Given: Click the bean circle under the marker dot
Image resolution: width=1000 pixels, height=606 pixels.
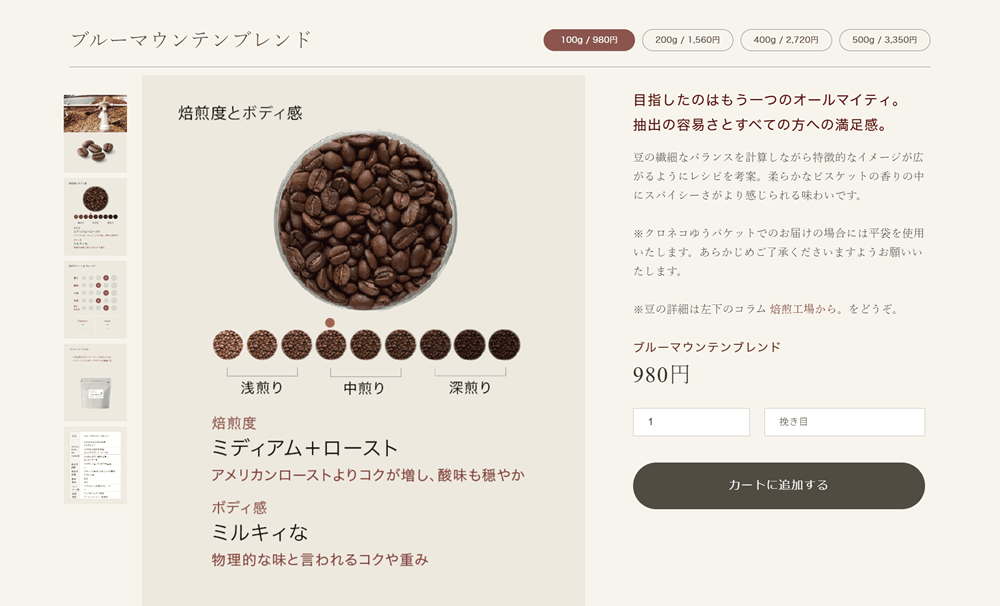Looking at the screenshot, I should pos(331,344).
